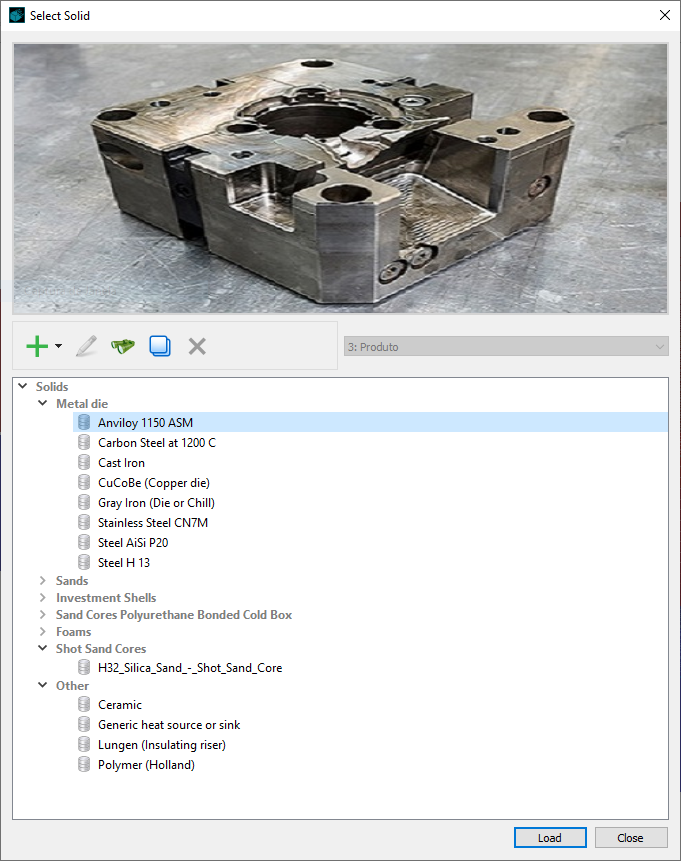This screenshot has width=681, height=861.
Task: Click the Foams group label
Action: [x=74, y=631]
